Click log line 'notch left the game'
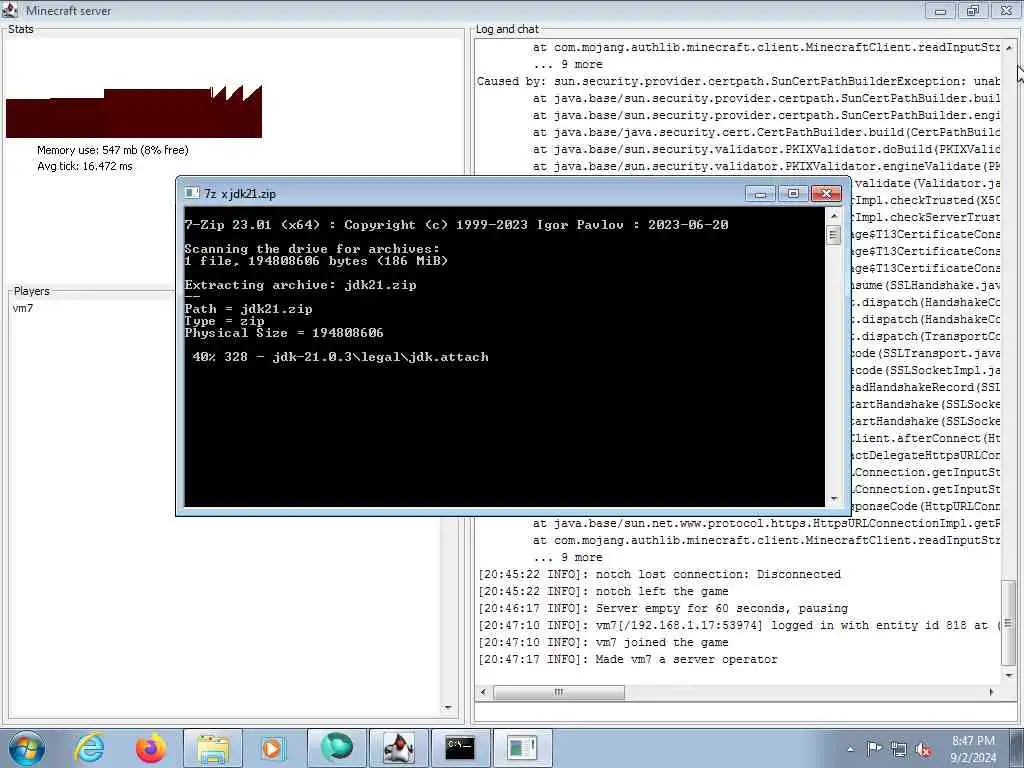Screen dimensions: 1024x768 pyautogui.click(x=603, y=591)
